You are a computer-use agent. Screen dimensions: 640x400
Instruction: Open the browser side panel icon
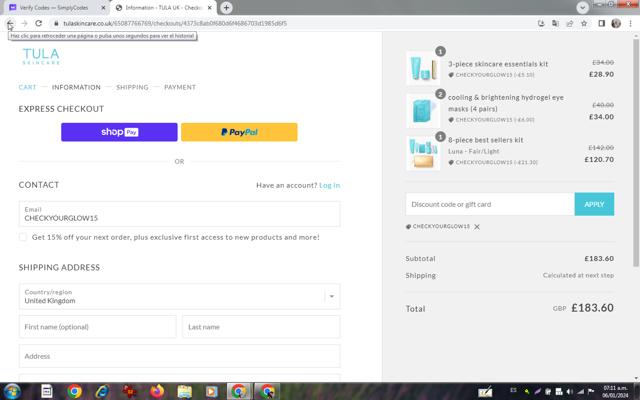tap(601, 24)
